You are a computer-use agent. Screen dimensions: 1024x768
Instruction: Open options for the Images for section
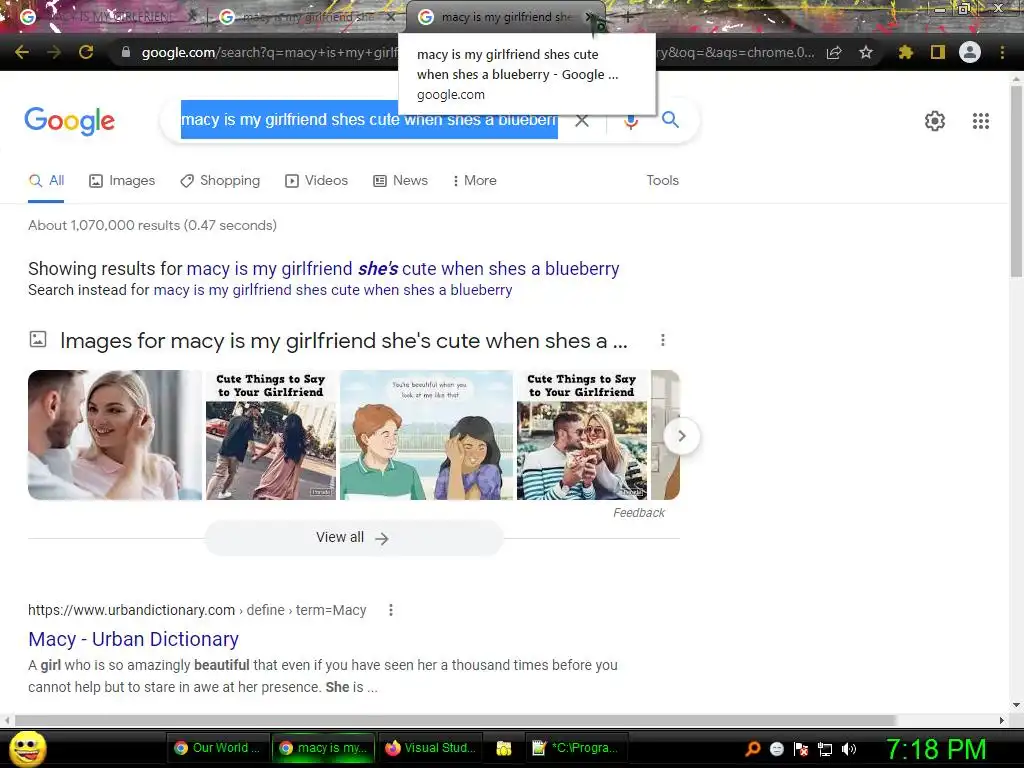[x=663, y=340]
